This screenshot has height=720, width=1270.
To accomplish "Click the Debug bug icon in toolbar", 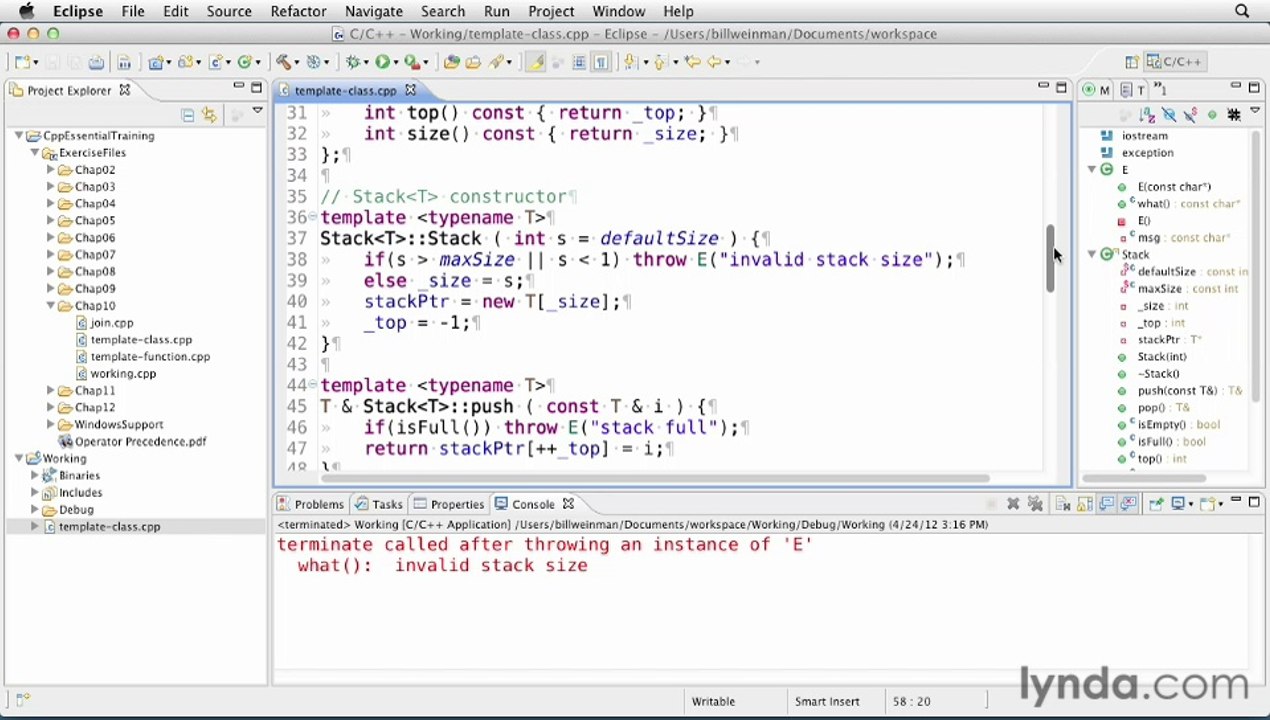I will [353, 62].
